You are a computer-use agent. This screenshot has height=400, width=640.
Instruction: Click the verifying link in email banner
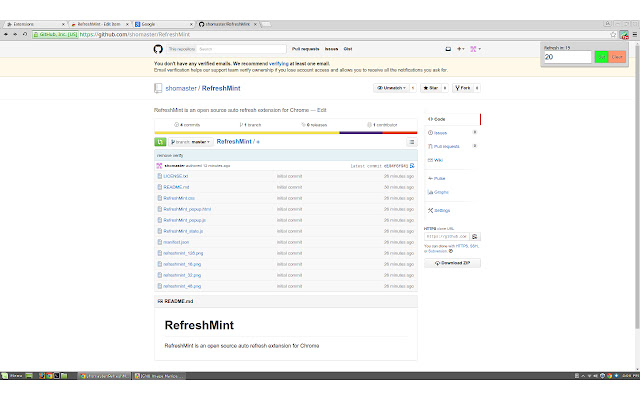click(x=279, y=64)
